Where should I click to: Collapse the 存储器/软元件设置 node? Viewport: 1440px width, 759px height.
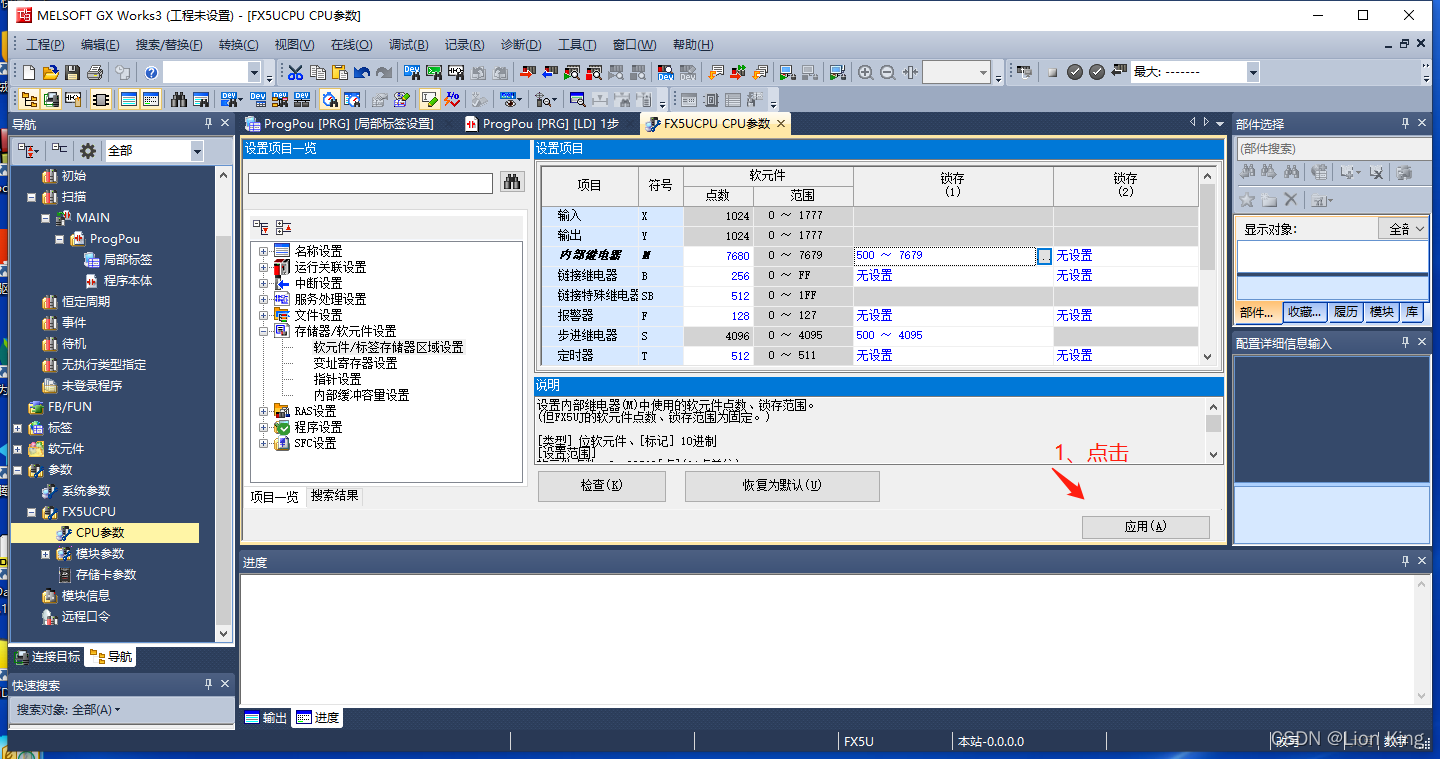pos(264,331)
